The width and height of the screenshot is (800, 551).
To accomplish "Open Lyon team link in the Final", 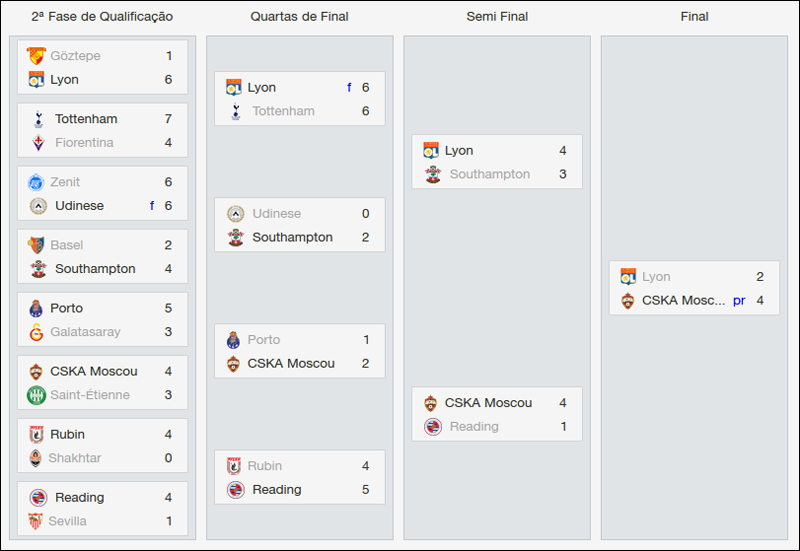I will pyautogui.click(x=656, y=277).
